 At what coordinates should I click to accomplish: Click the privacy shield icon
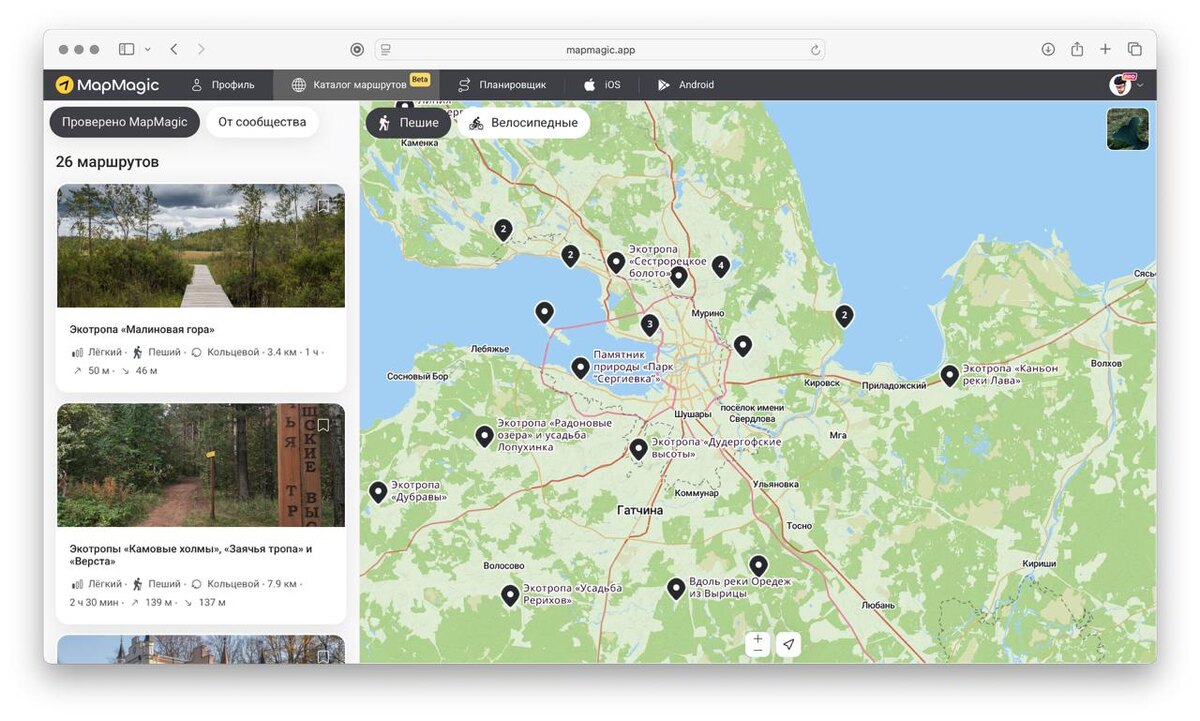(357, 49)
